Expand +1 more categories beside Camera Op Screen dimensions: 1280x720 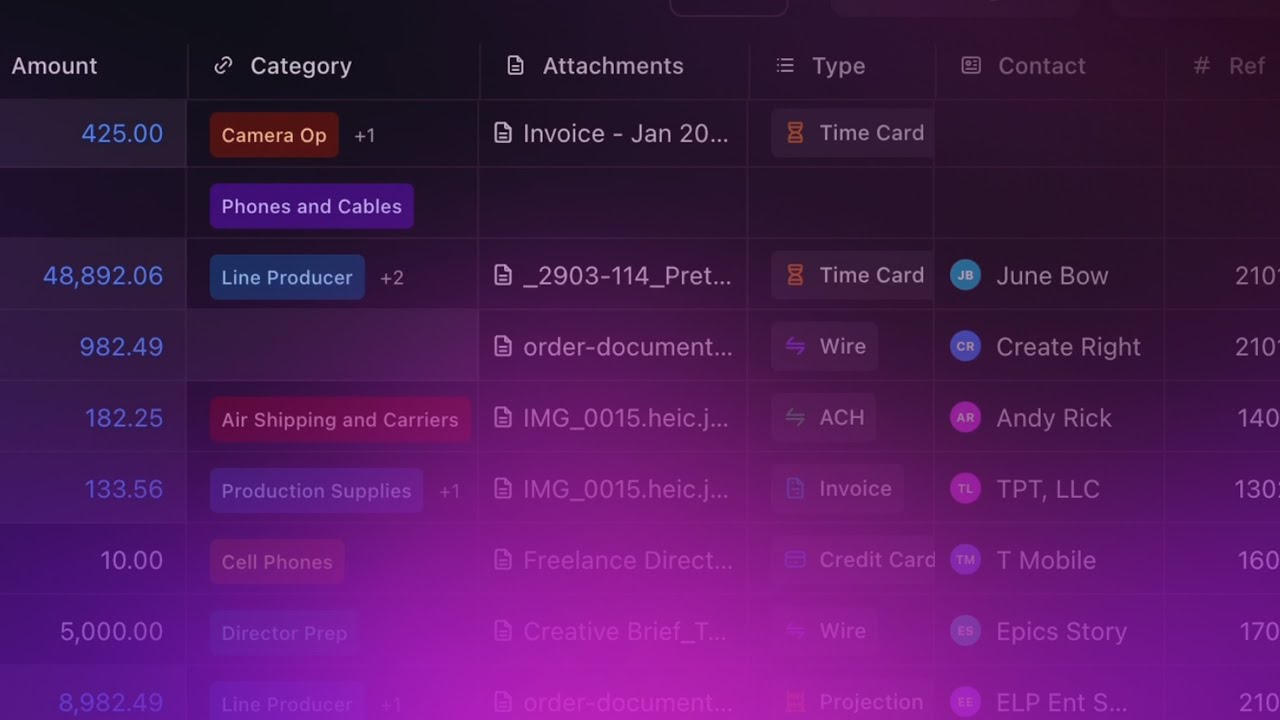pyautogui.click(x=364, y=135)
